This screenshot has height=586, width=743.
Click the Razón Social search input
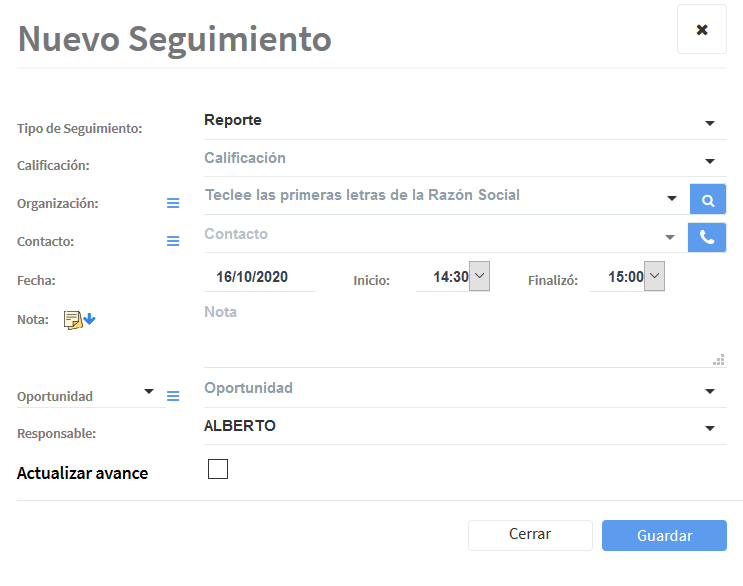coord(430,196)
